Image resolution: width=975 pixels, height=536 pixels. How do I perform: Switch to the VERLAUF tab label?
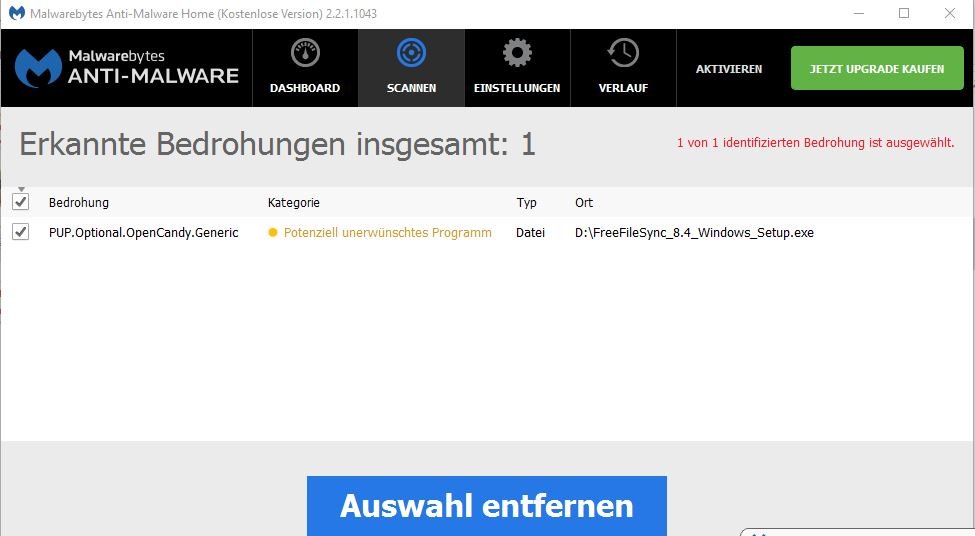tap(623, 88)
